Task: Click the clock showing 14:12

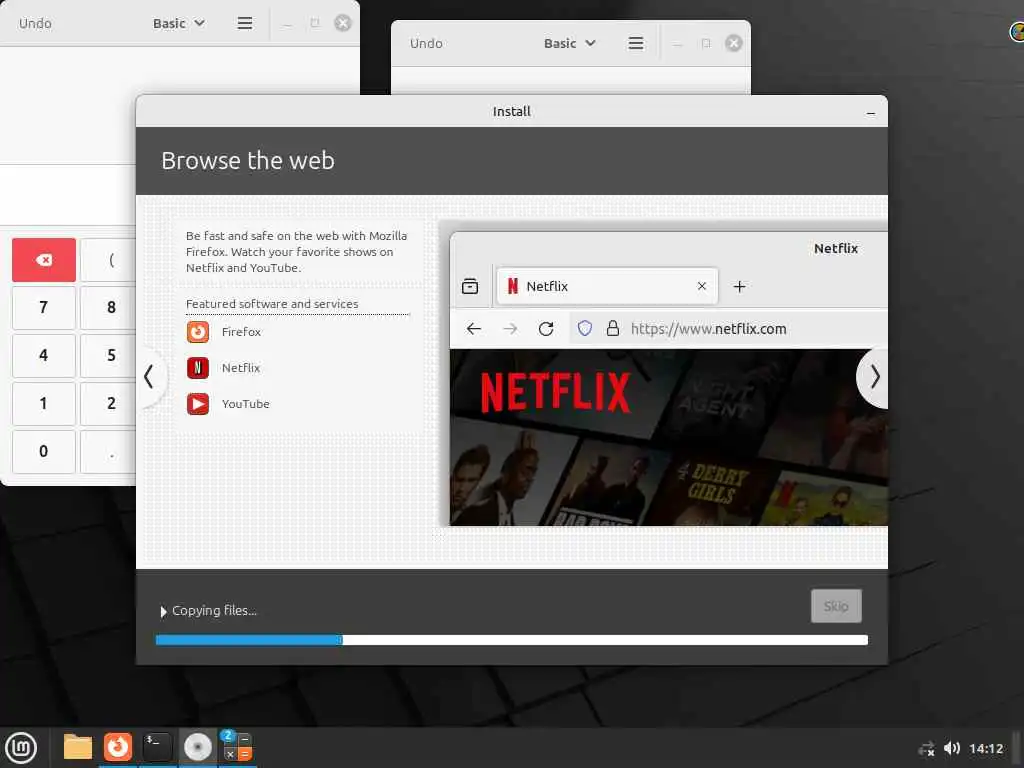Action: [986, 749]
